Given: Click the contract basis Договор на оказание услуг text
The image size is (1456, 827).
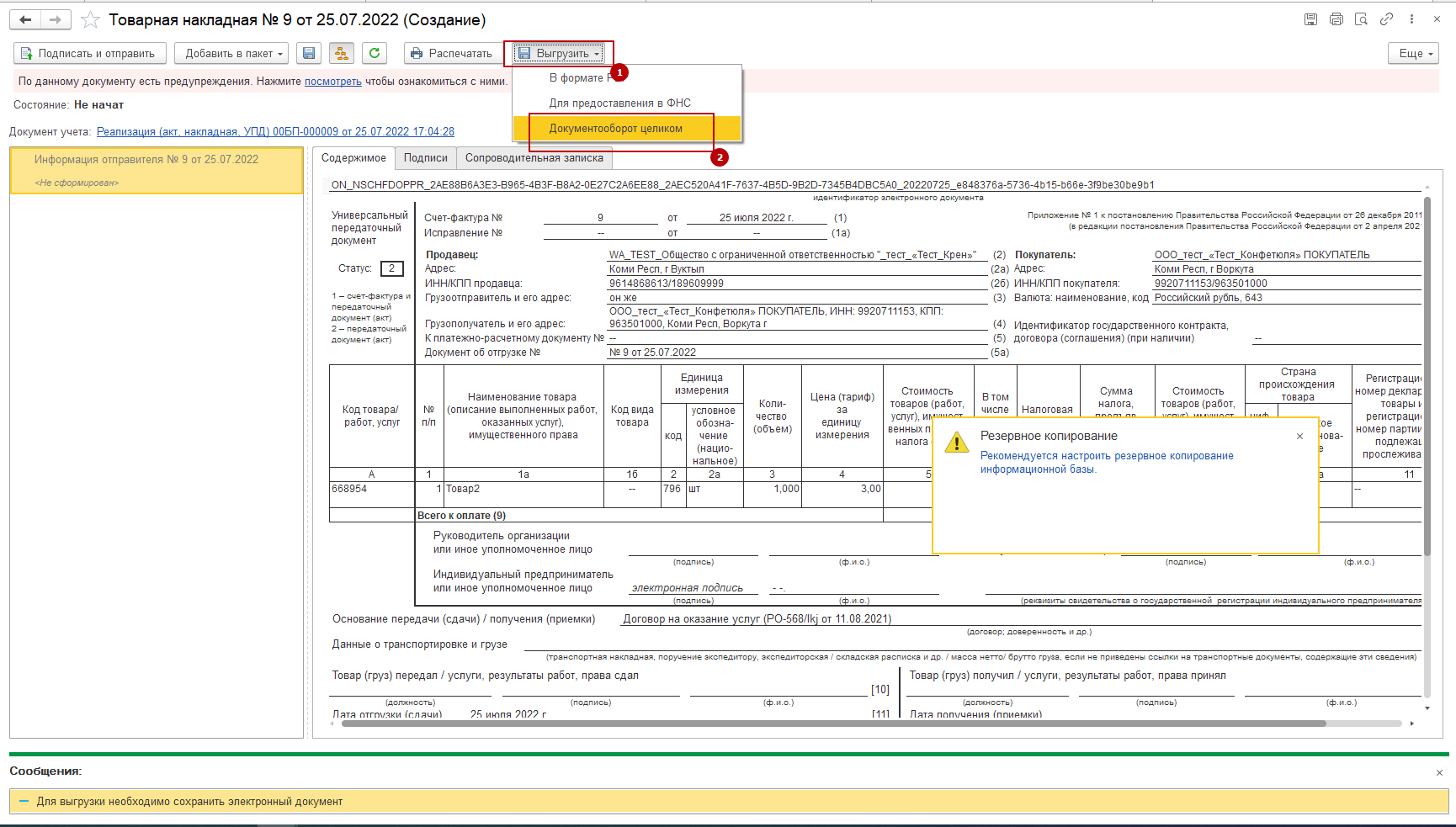Looking at the screenshot, I should pyautogui.click(x=757, y=619).
